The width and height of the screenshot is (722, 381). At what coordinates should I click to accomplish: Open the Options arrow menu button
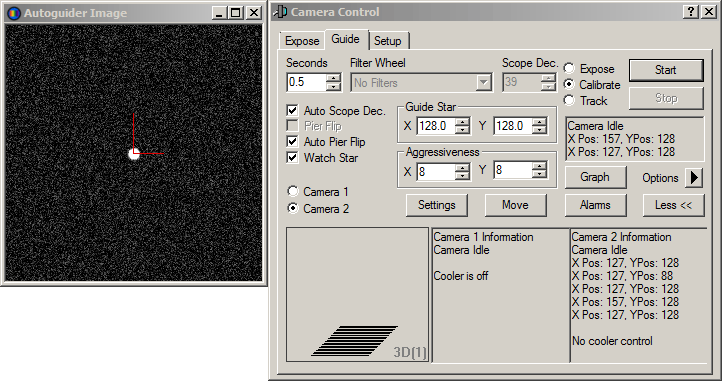point(694,178)
